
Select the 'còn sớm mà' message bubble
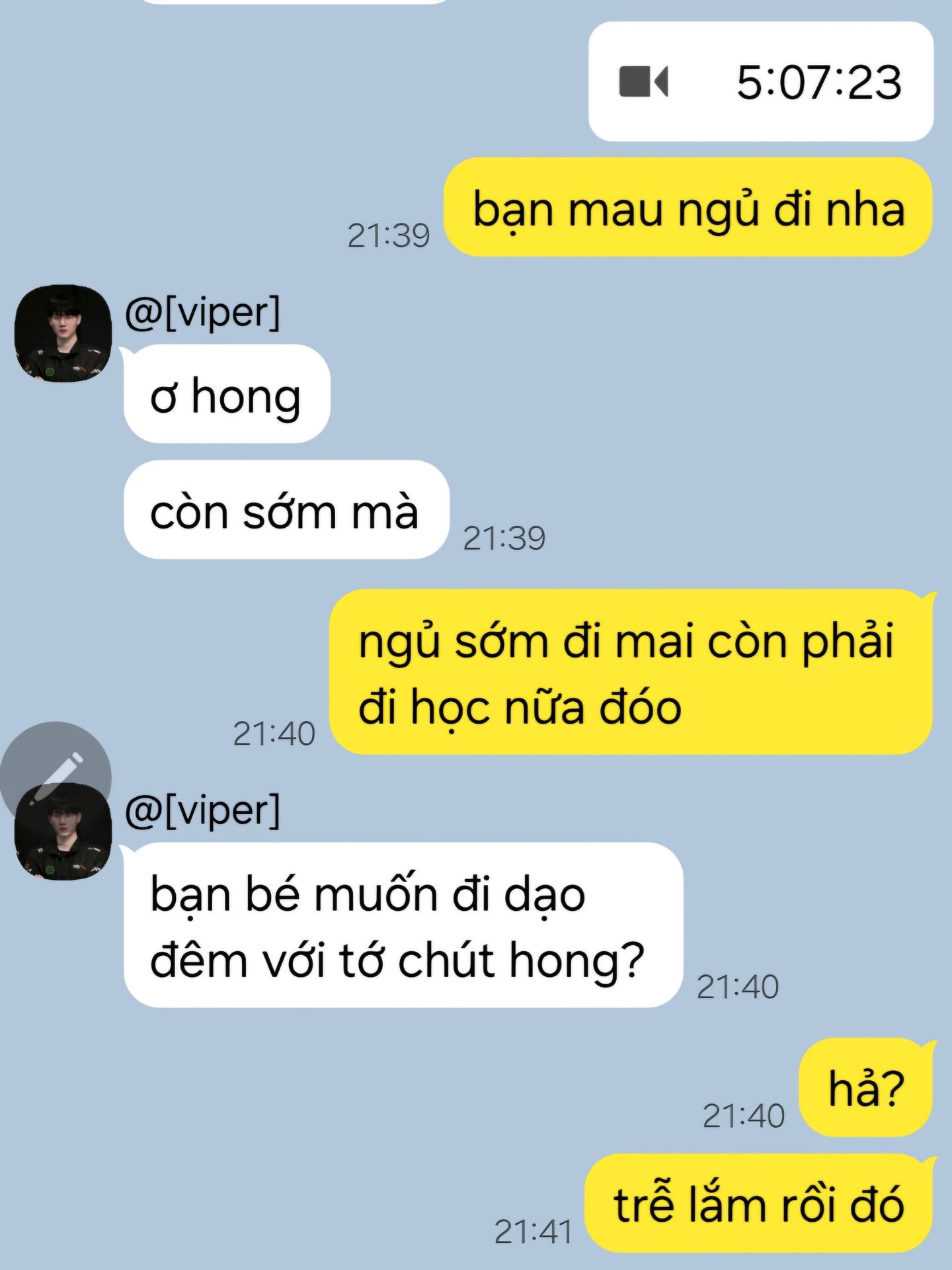[x=287, y=509]
